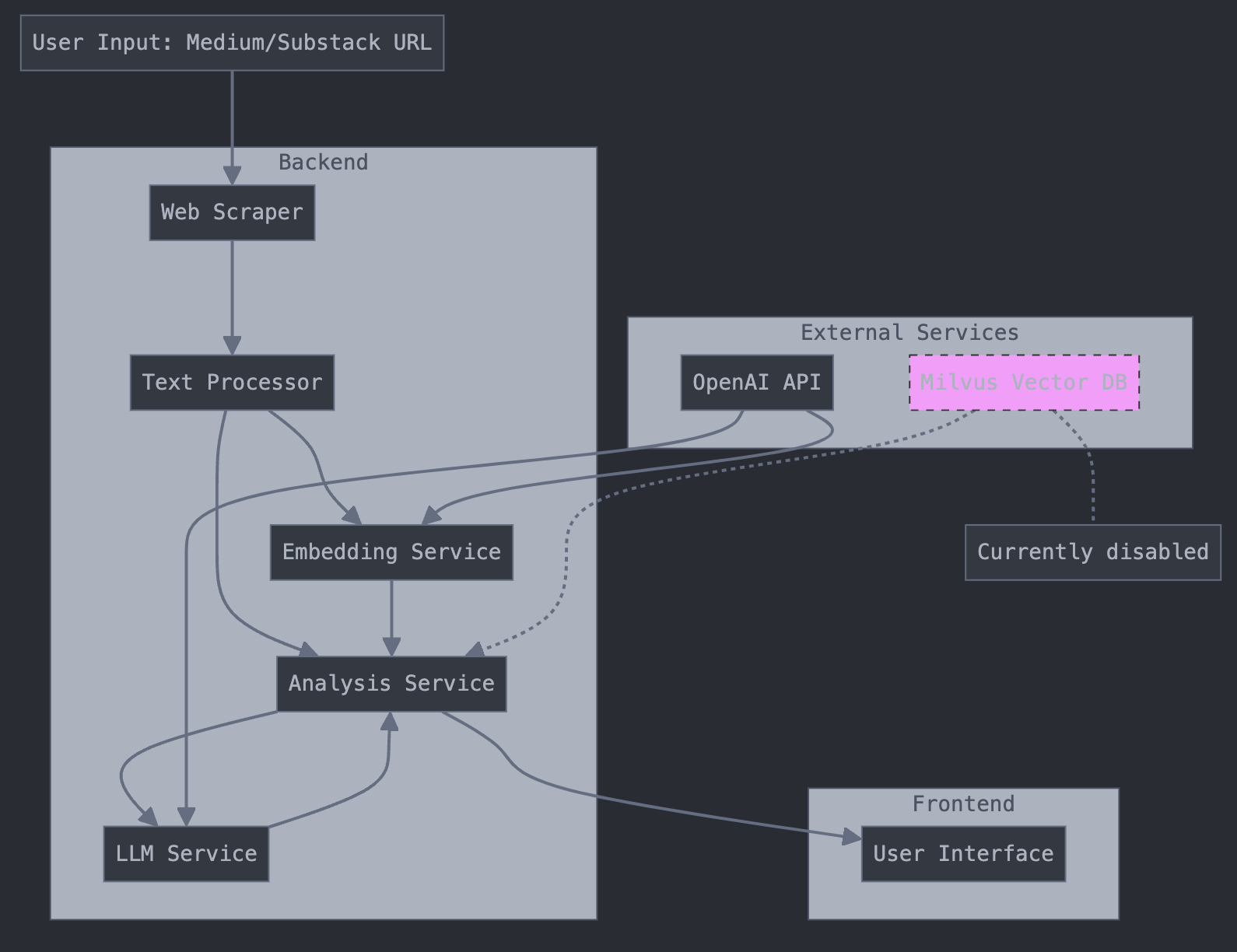Click the Backend group title
1237x952 pixels.
323,163
